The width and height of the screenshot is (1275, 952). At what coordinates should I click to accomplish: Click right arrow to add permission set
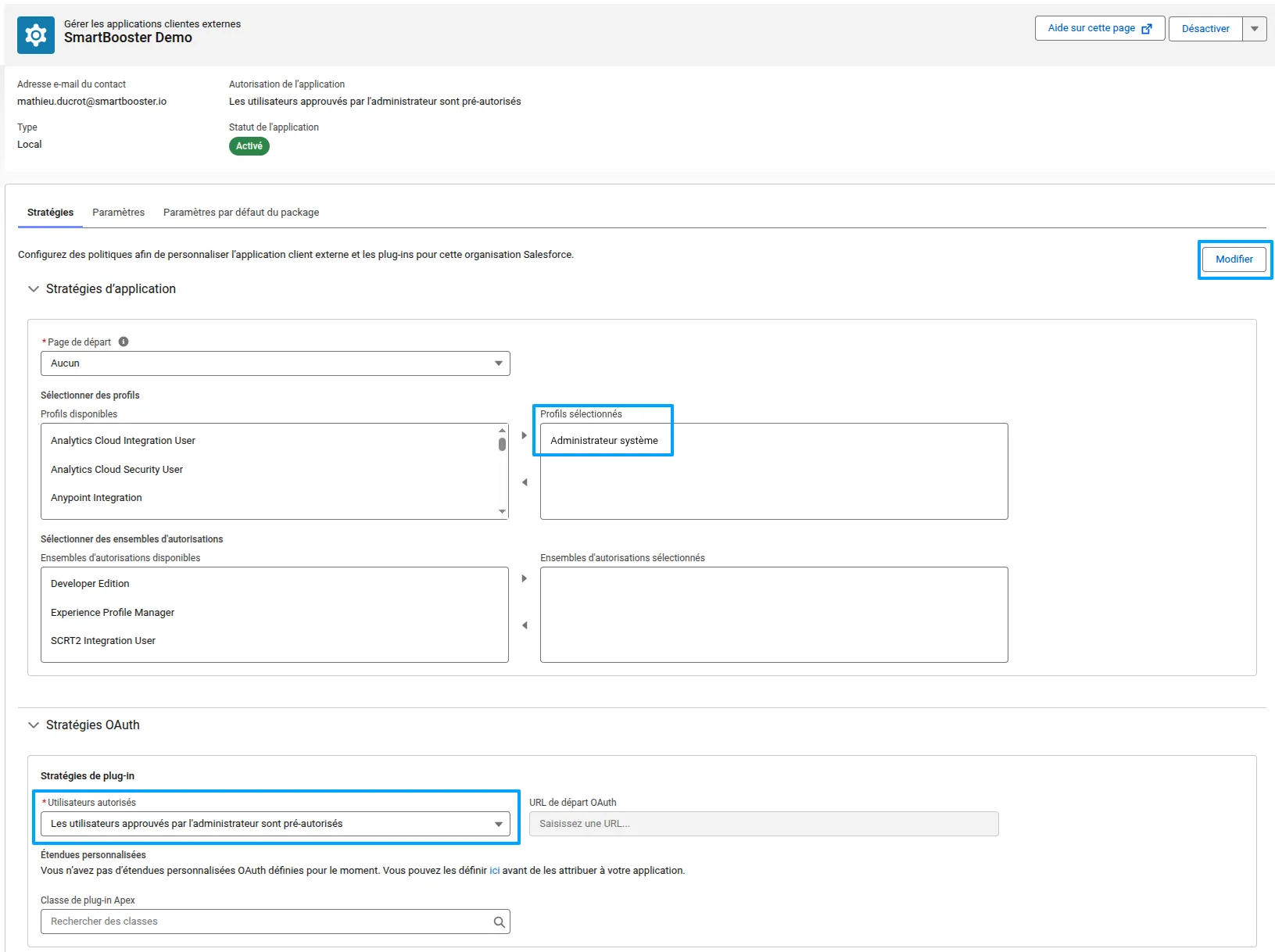pyautogui.click(x=525, y=578)
